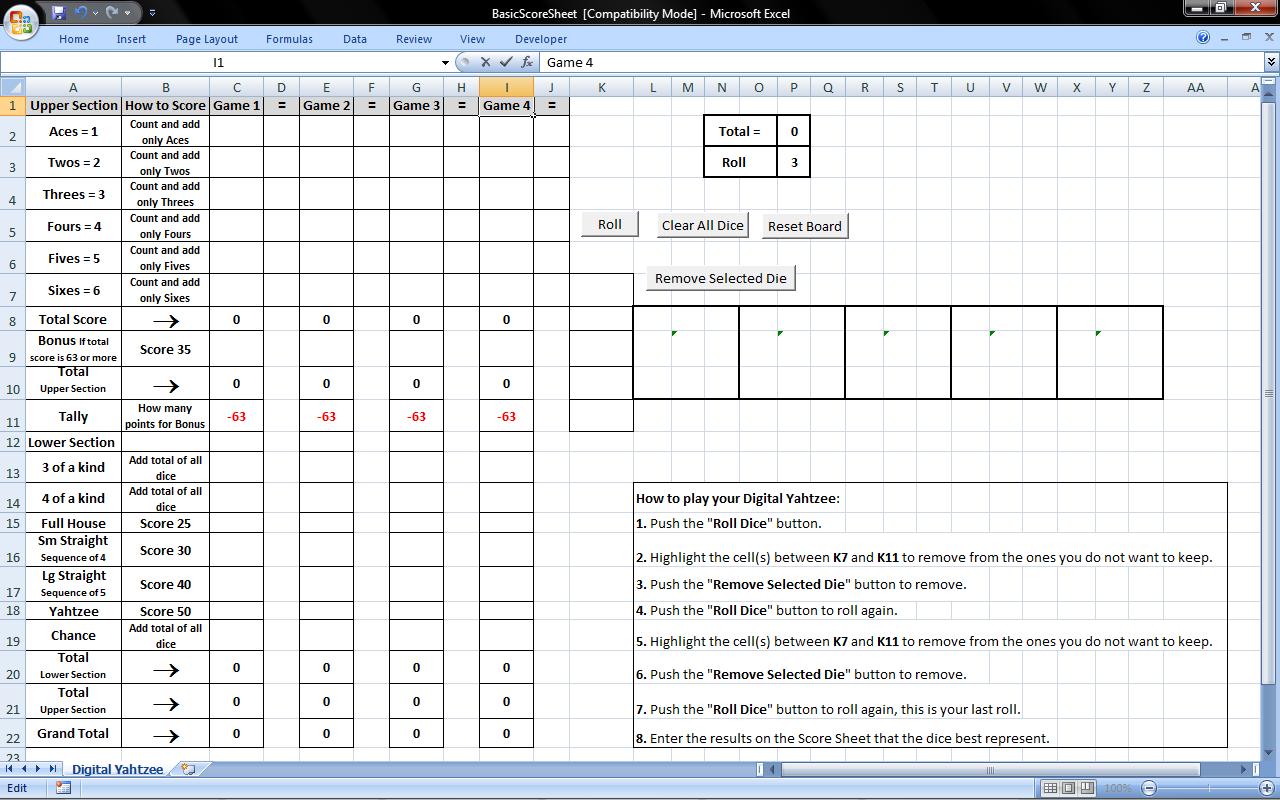Go to previous sheet navigation arrow
This screenshot has height=800, width=1280.
24,769
